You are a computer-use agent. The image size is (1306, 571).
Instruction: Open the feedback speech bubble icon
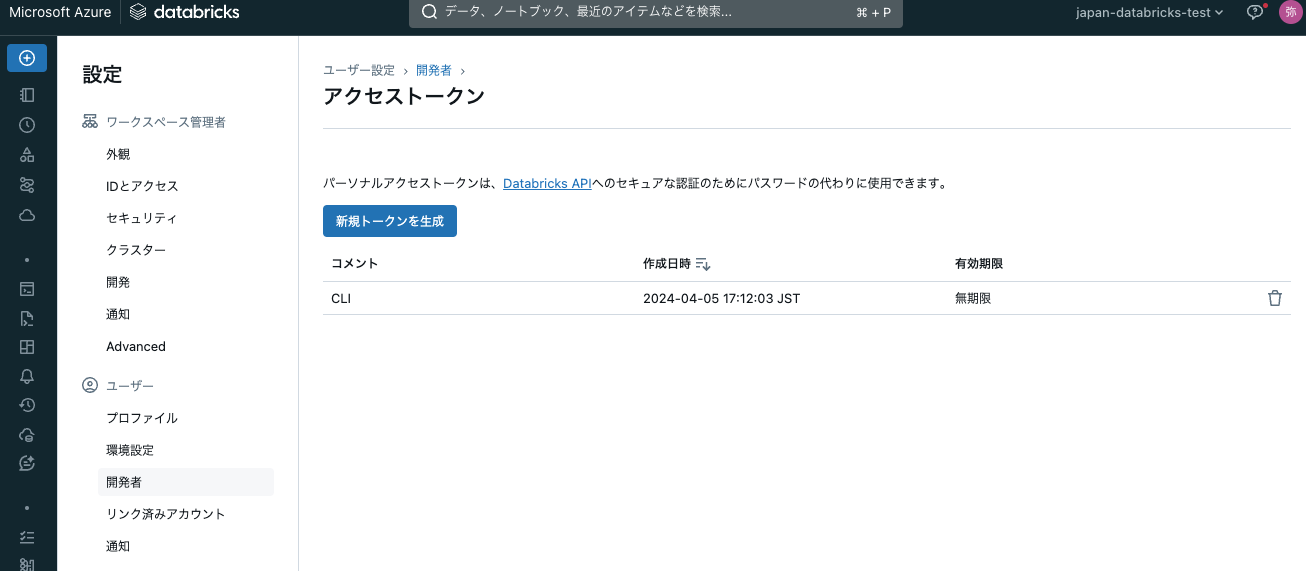(1256, 12)
